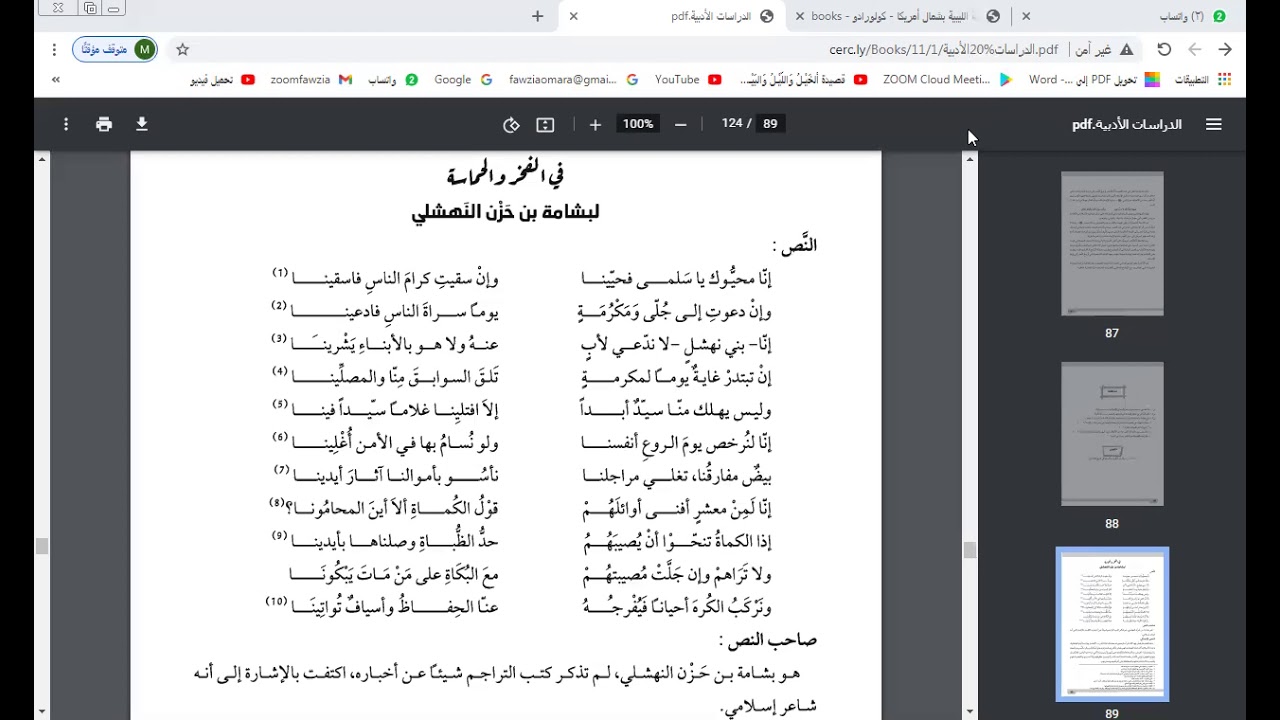The width and height of the screenshot is (1280, 720).
Task: Zoom in on the PDF
Action: 595,124
